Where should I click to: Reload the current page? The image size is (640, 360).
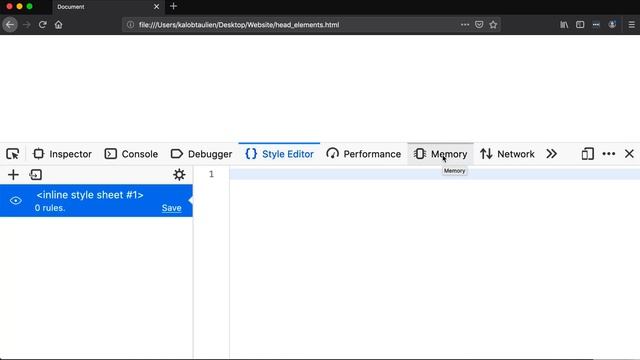(x=42, y=24)
